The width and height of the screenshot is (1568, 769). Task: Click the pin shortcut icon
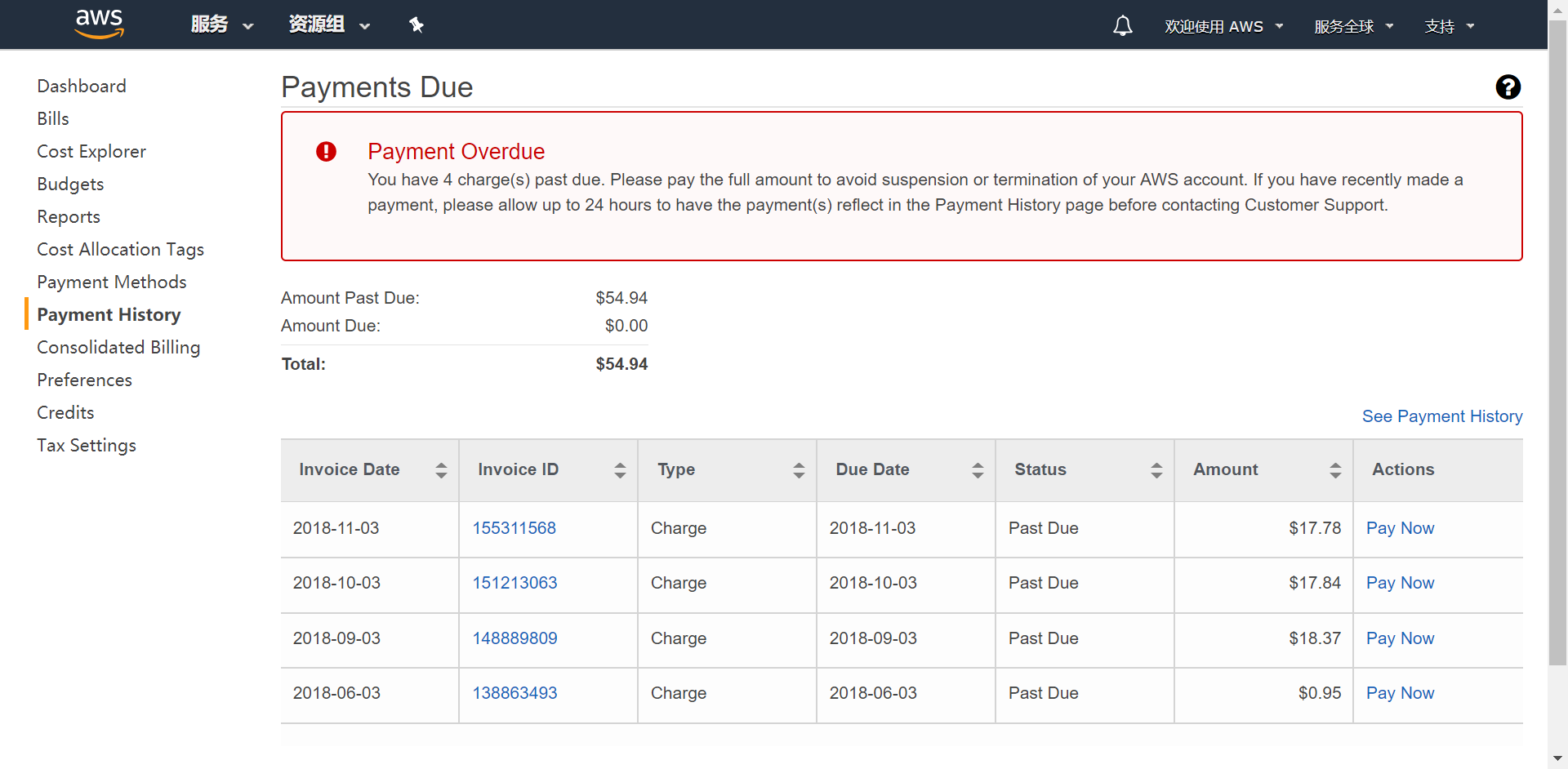pos(416,25)
